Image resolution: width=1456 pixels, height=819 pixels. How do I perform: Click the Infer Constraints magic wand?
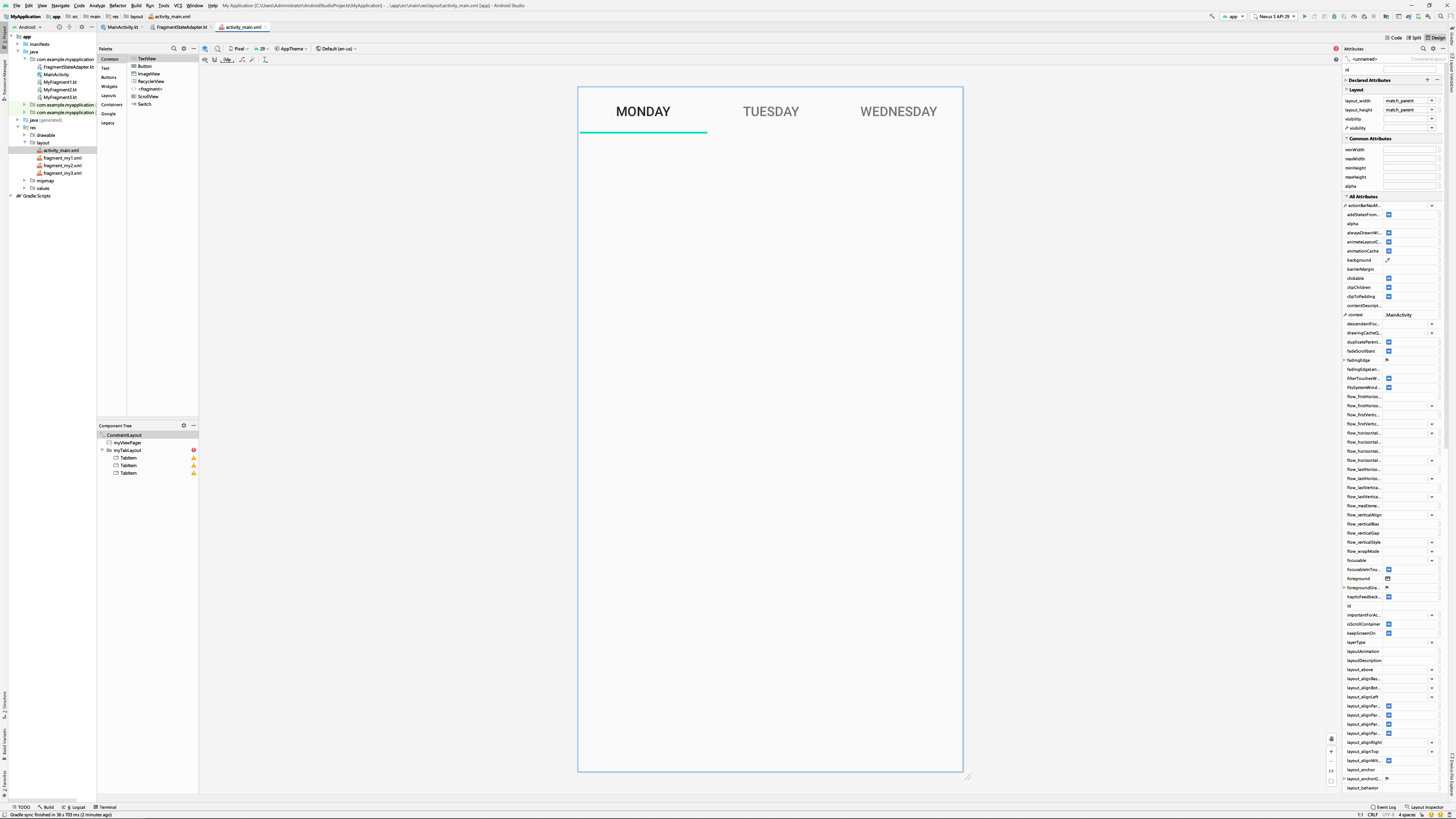253,60
